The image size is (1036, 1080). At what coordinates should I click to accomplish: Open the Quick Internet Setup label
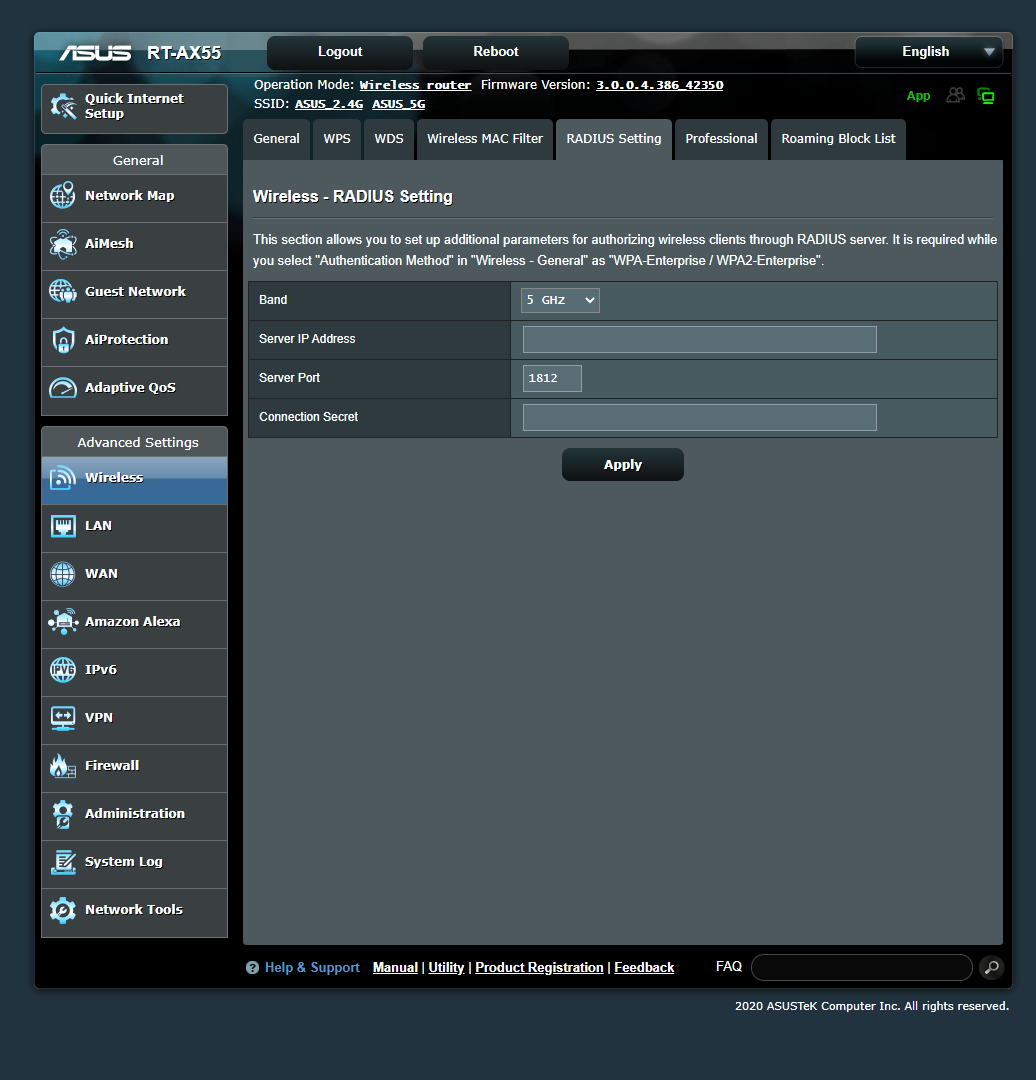tap(134, 106)
